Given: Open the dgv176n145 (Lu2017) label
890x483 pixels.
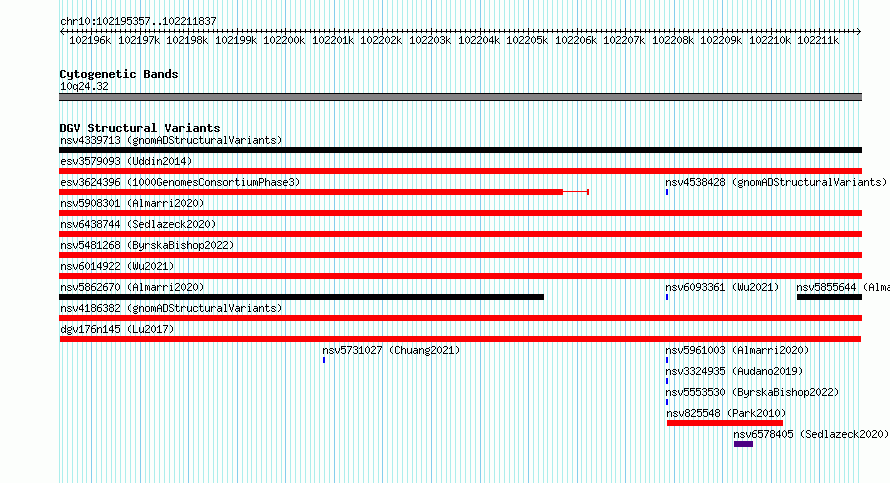Looking at the screenshot, I should point(117,329).
